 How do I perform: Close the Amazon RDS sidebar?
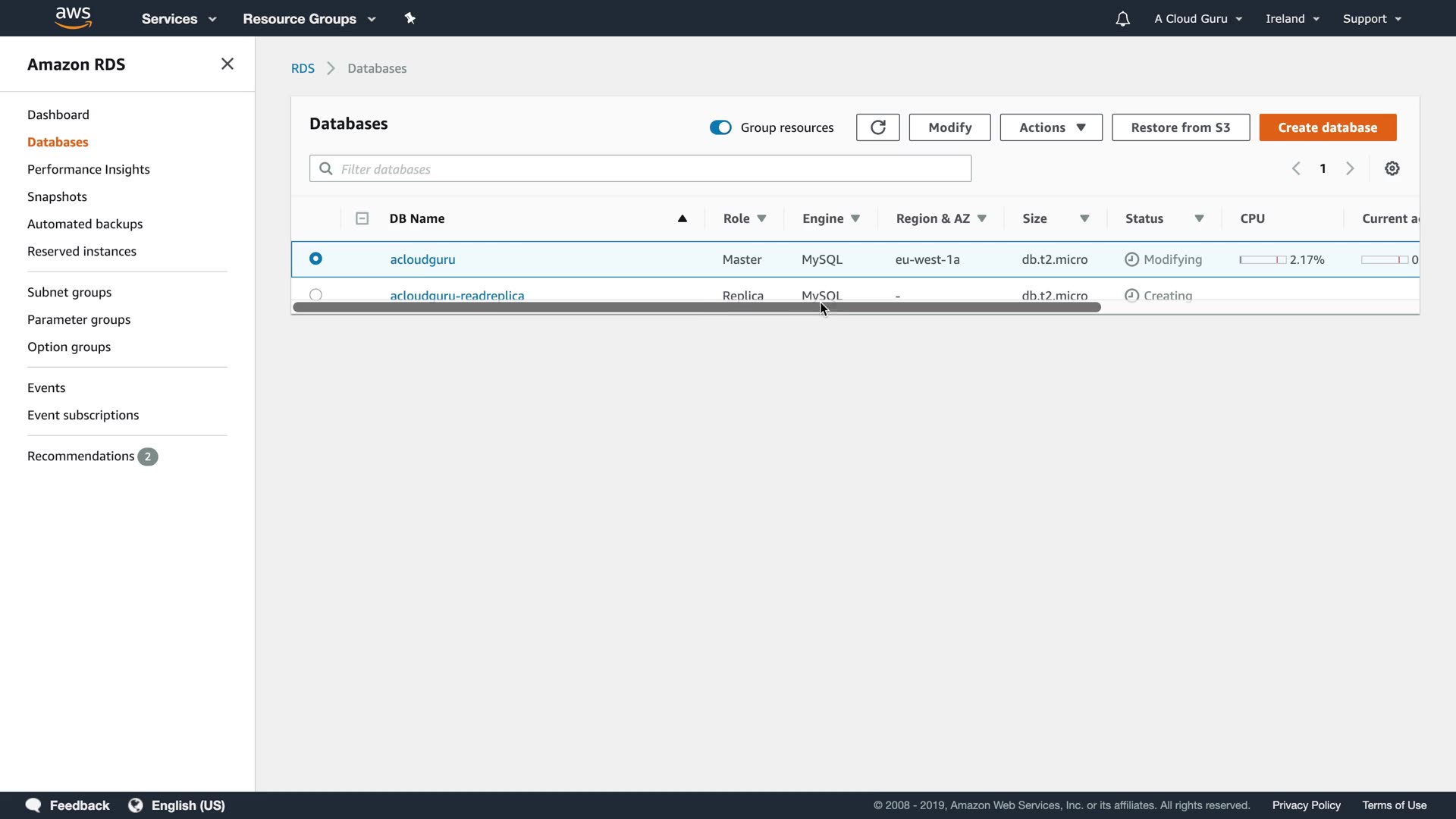[x=227, y=64]
